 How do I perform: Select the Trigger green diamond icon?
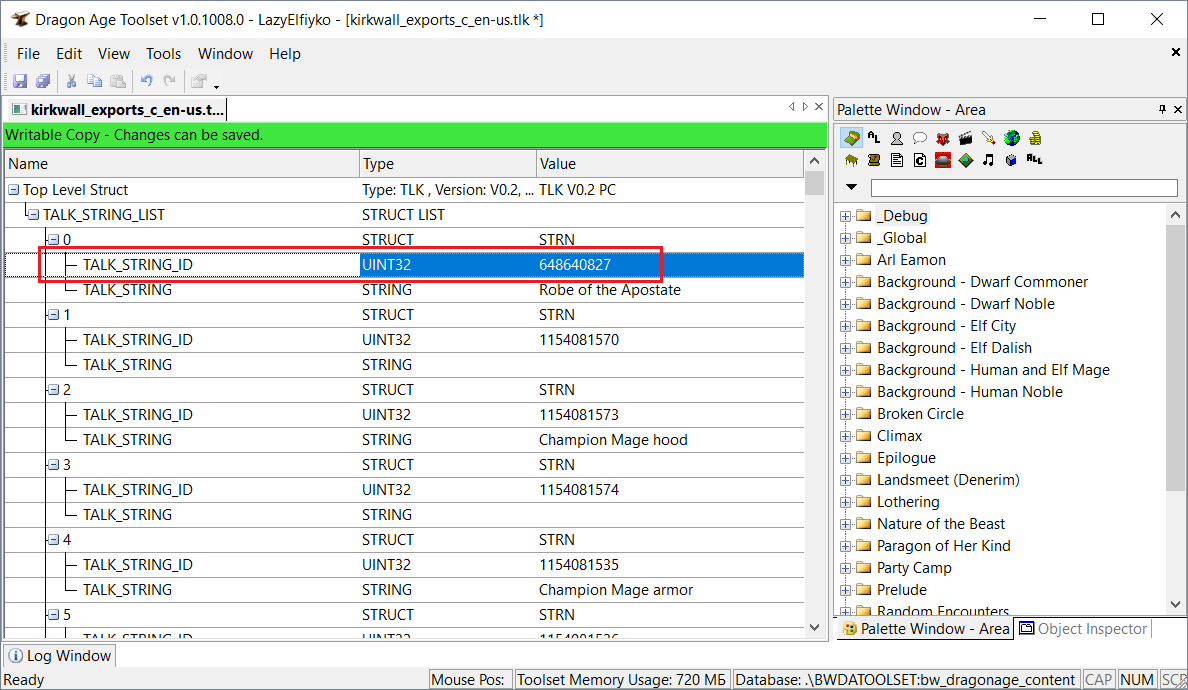(x=965, y=160)
